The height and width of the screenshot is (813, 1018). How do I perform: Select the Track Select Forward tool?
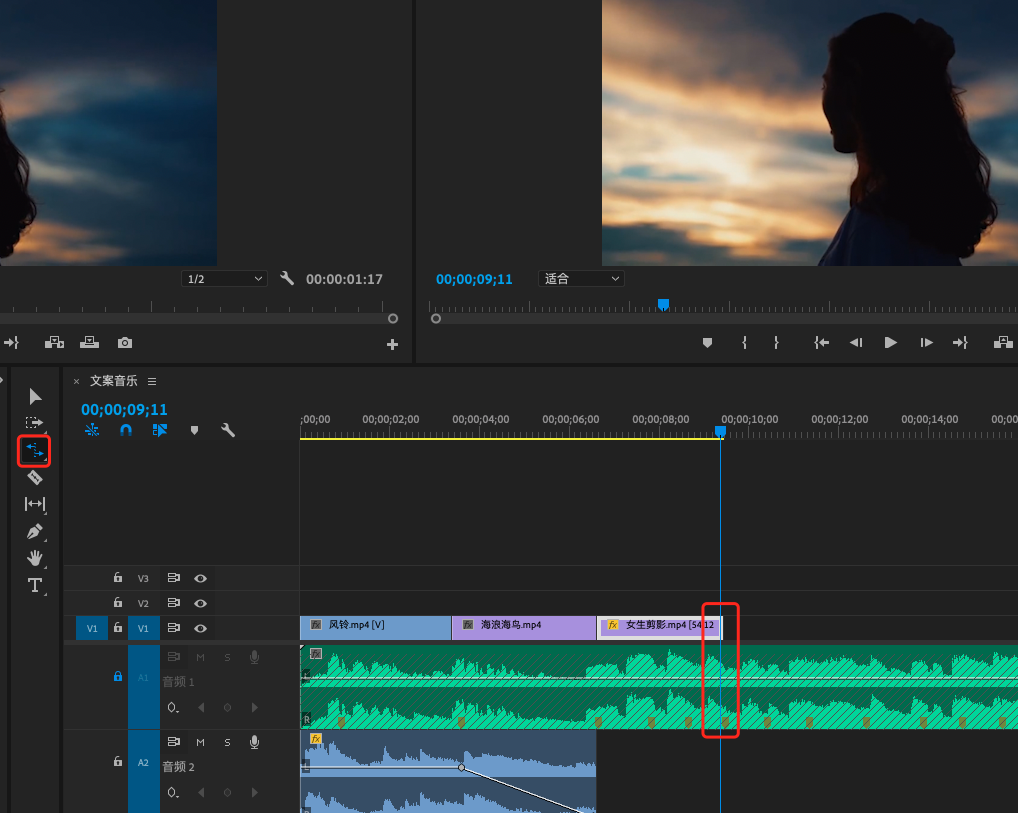click(x=35, y=423)
